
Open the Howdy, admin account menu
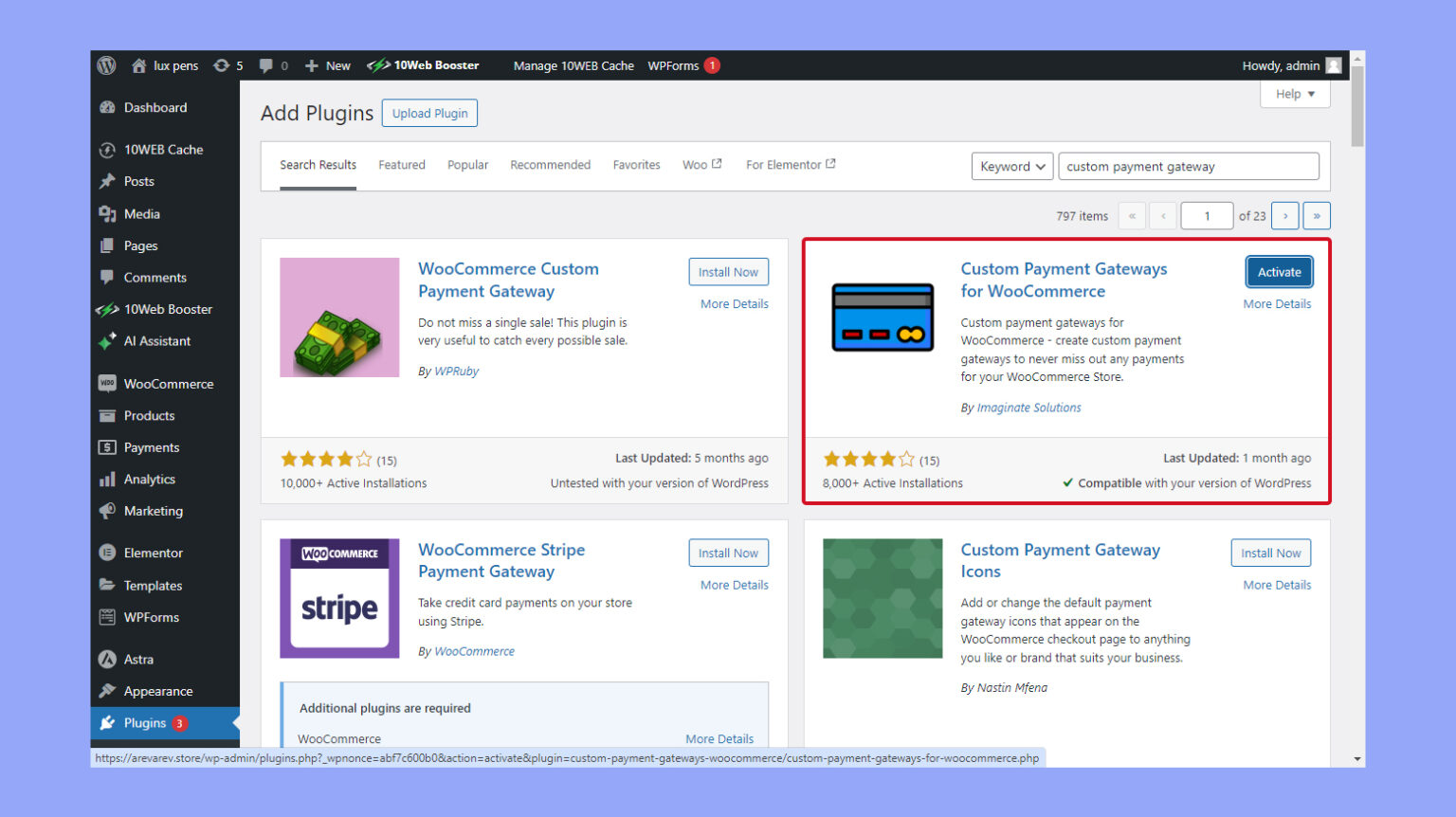coord(1280,65)
